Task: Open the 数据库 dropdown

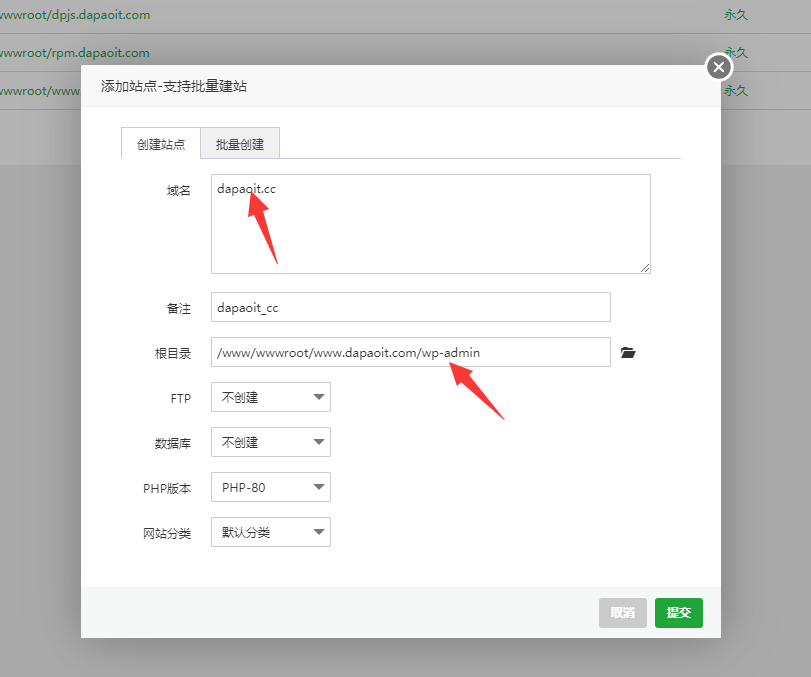Action: pyautogui.click(x=271, y=442)
